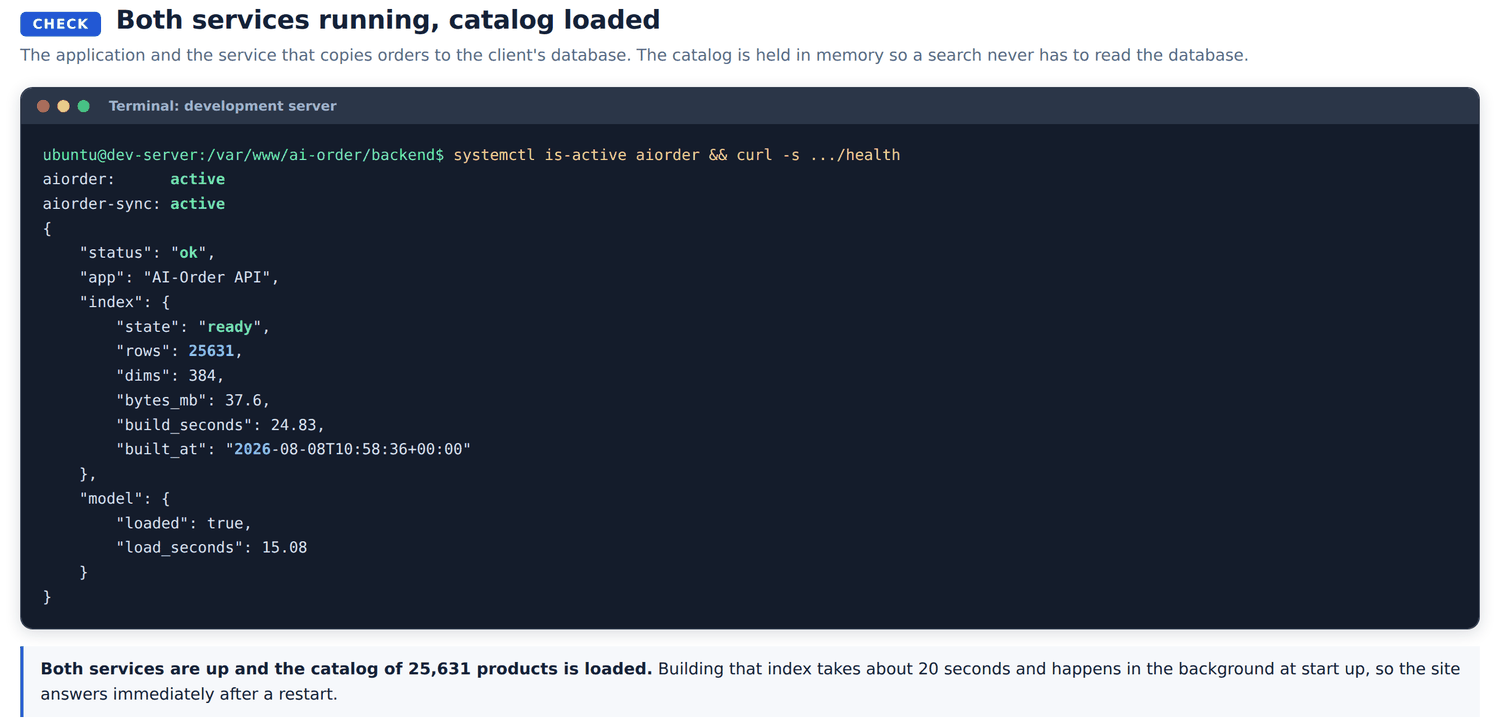Select the 'Both services running, catalog loaded' heading

(388, 20)
